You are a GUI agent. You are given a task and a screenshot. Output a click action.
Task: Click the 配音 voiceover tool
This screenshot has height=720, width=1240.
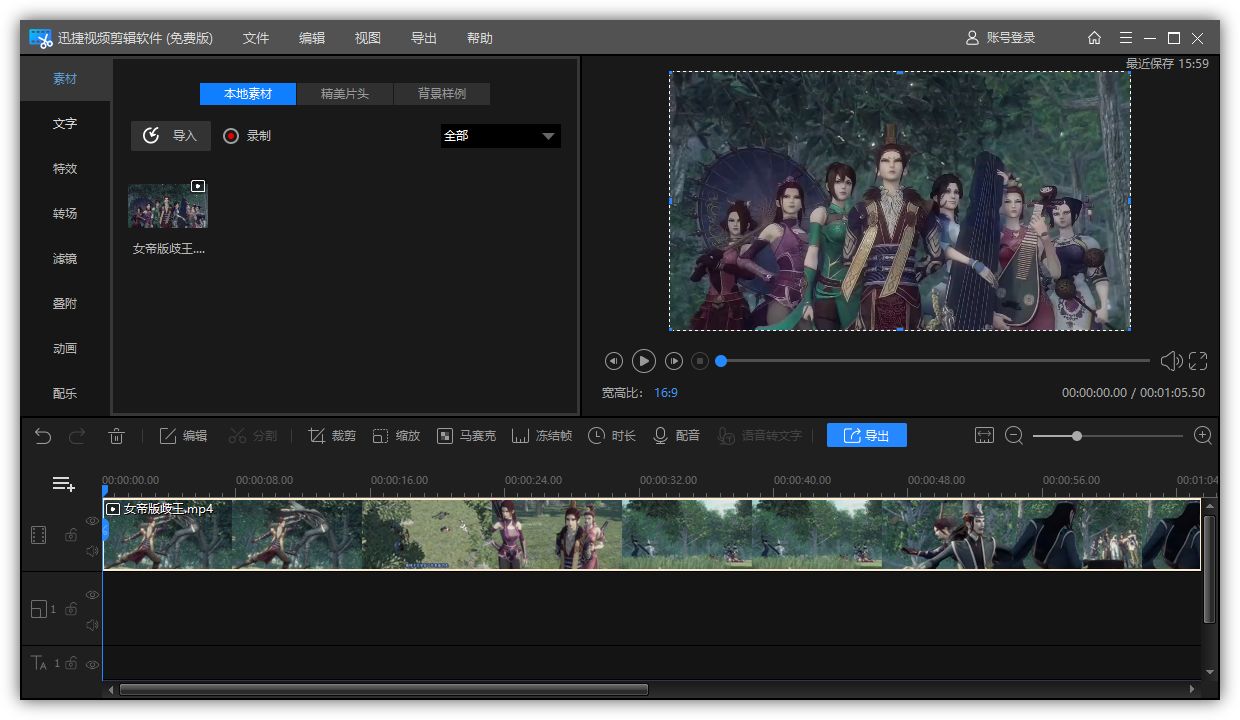point(677,436)
